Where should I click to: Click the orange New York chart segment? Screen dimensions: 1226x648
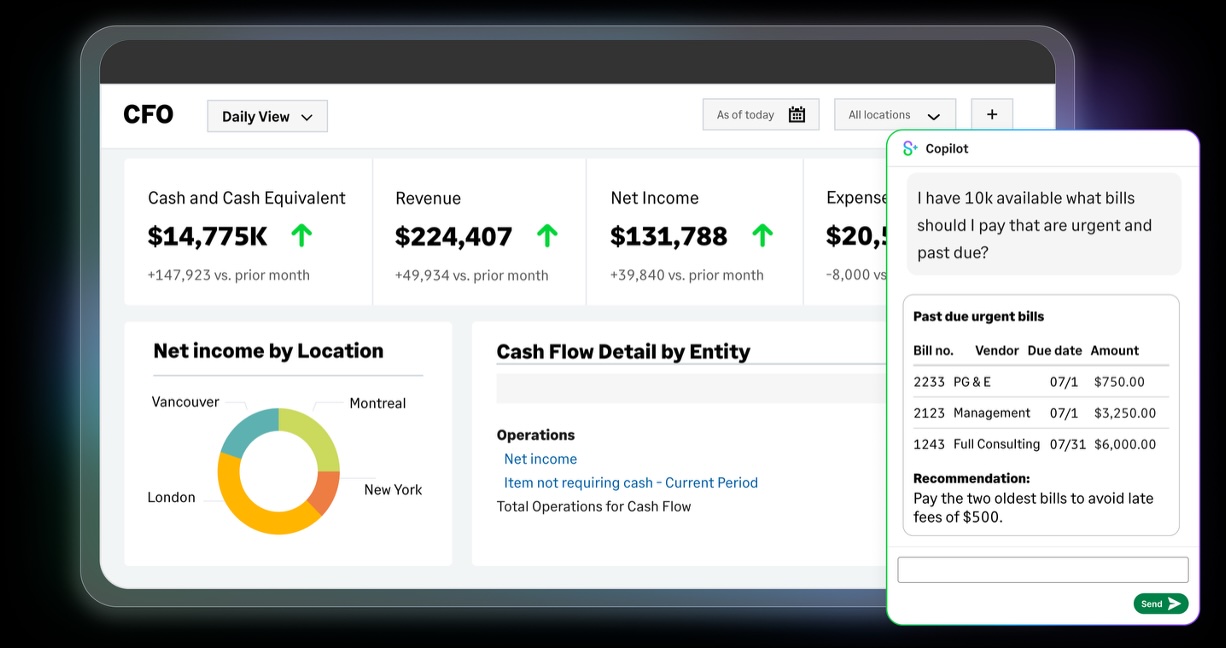point(326,489)
